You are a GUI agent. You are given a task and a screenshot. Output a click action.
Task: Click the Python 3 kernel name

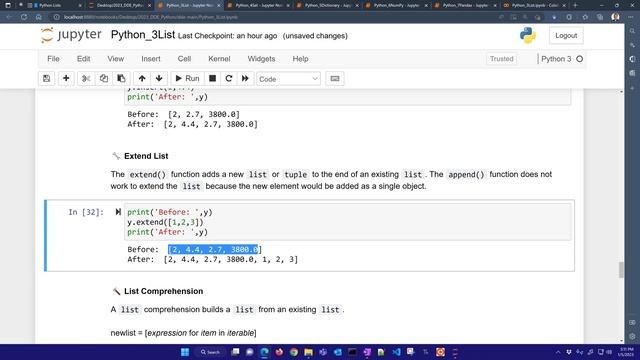pos(556,59)
